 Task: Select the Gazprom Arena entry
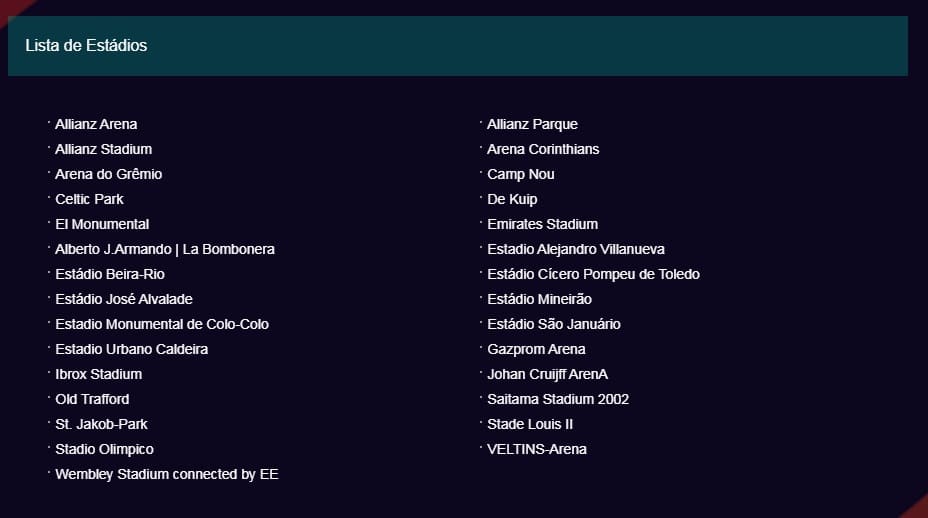536,349
